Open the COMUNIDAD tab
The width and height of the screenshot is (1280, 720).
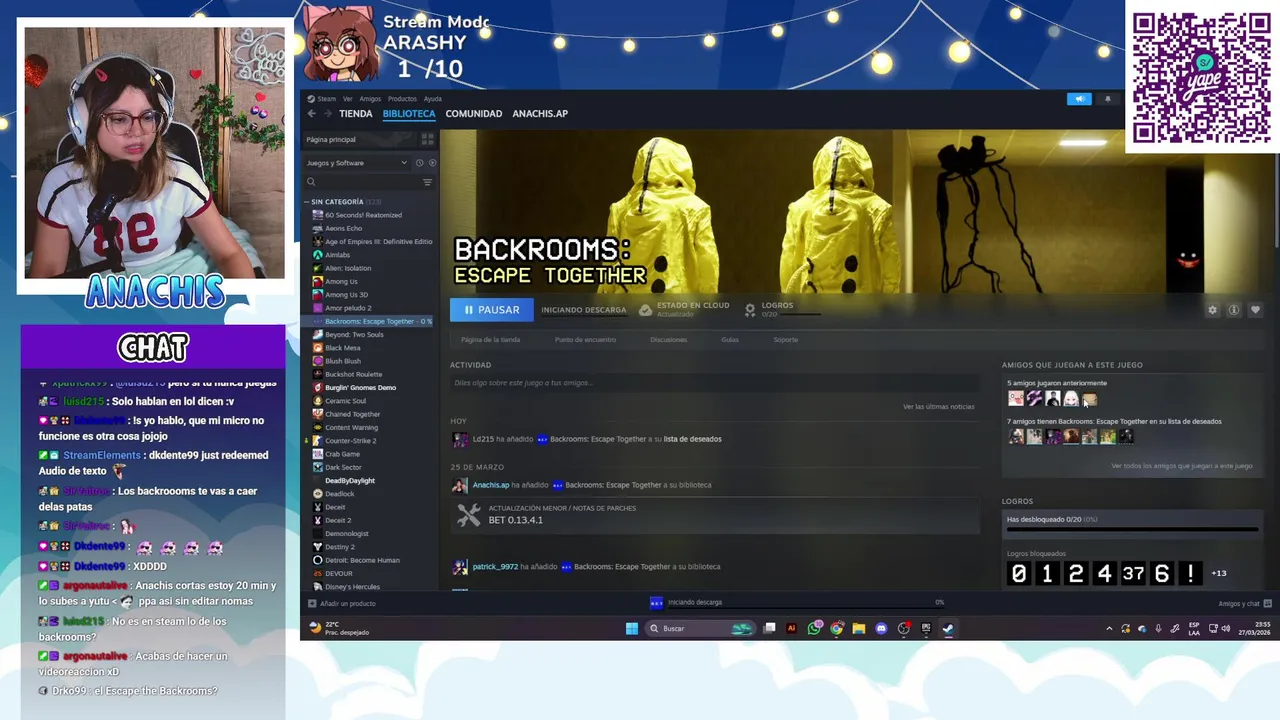(x=474, y=114)
